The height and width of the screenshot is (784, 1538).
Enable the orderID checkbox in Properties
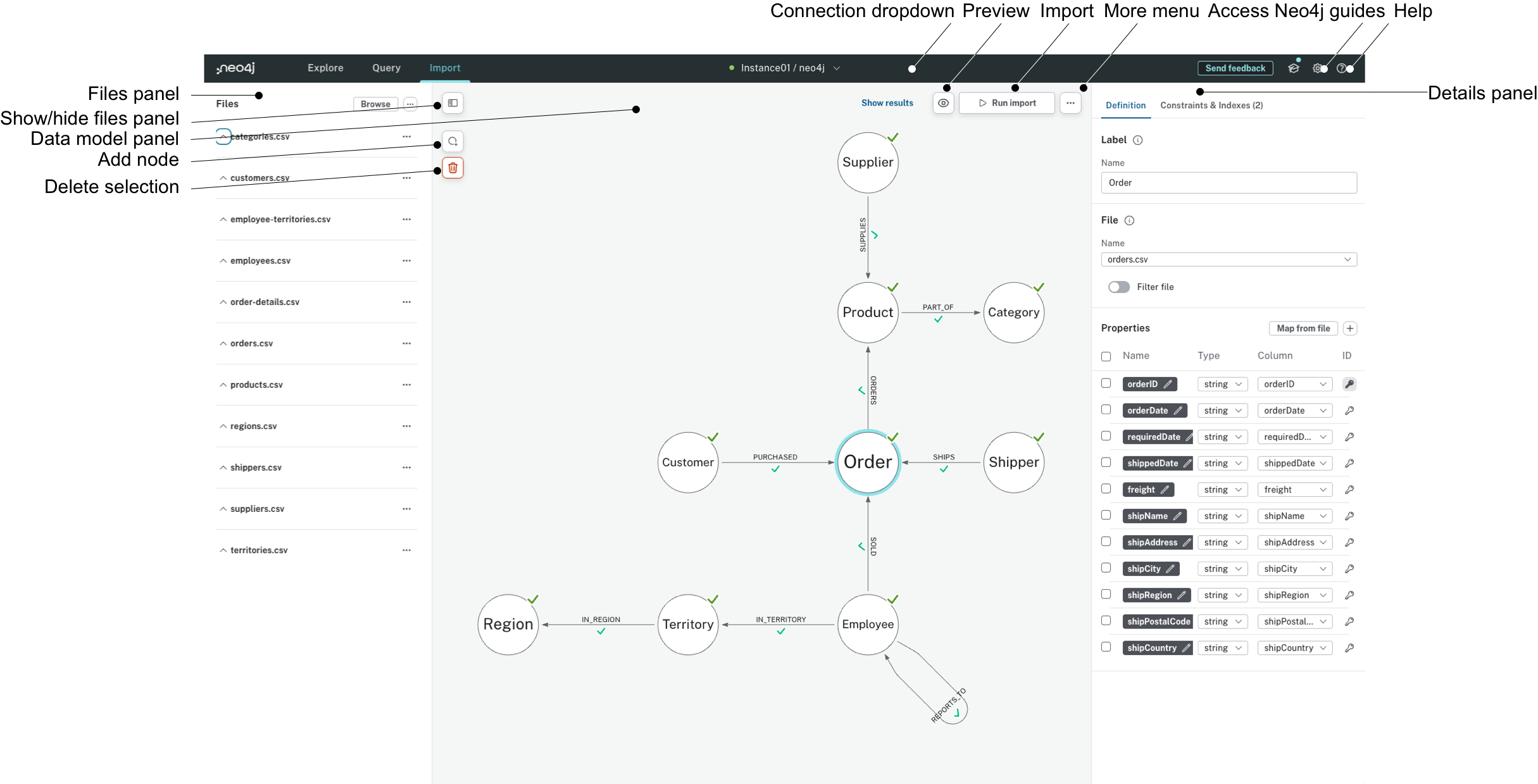pyautogui.click(x=1106, y=383)
